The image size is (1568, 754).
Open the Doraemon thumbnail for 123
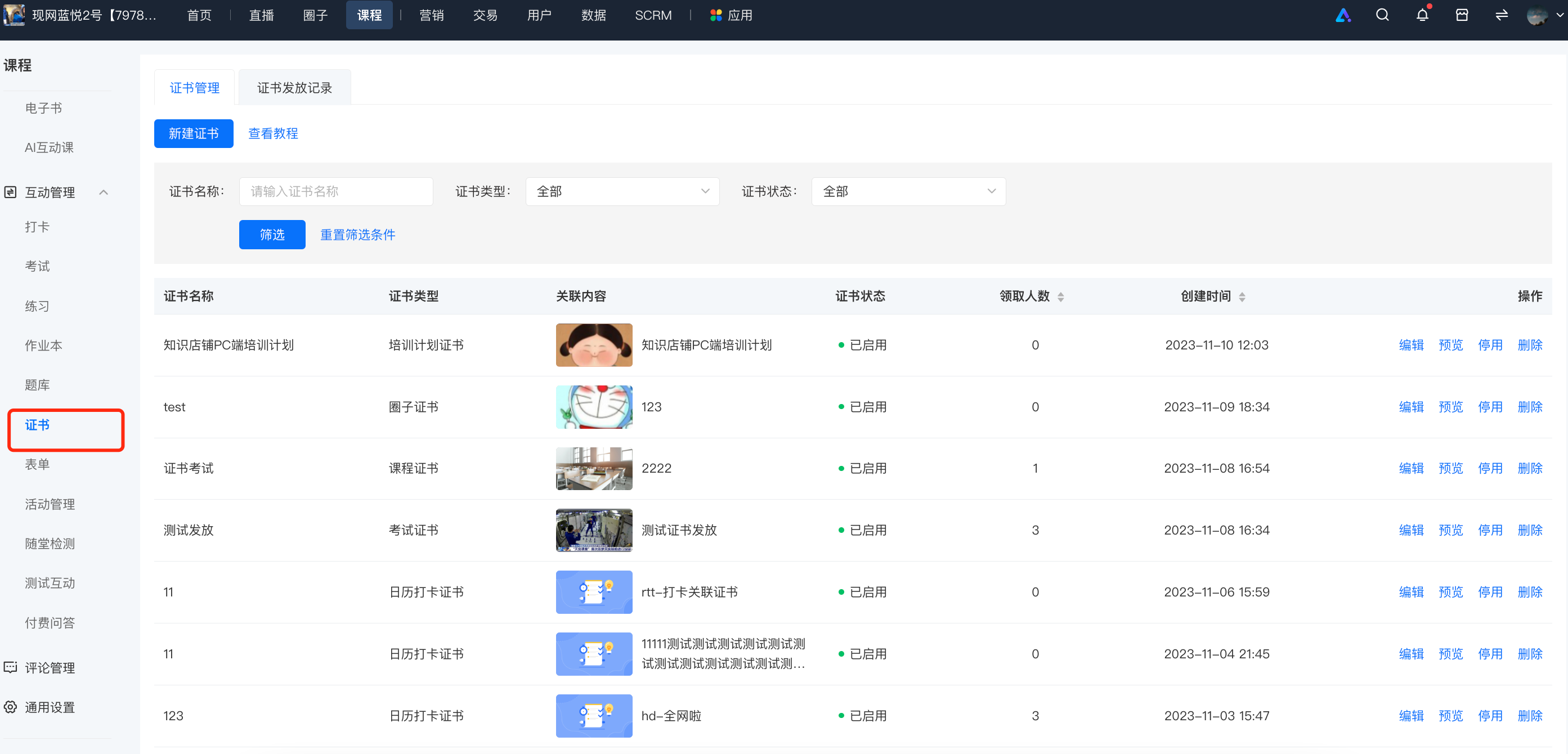tap(593, 407)
